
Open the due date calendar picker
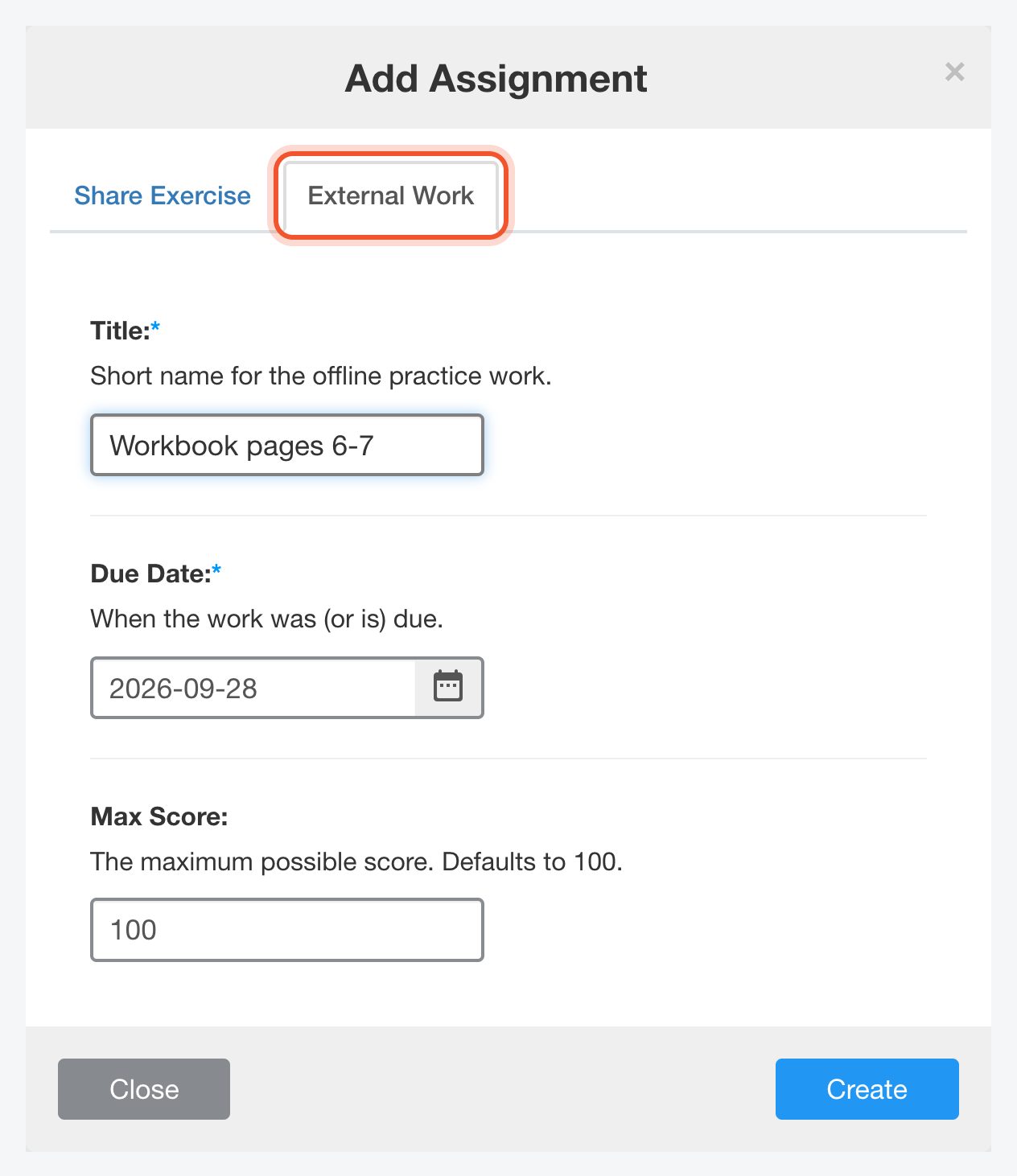448,688
